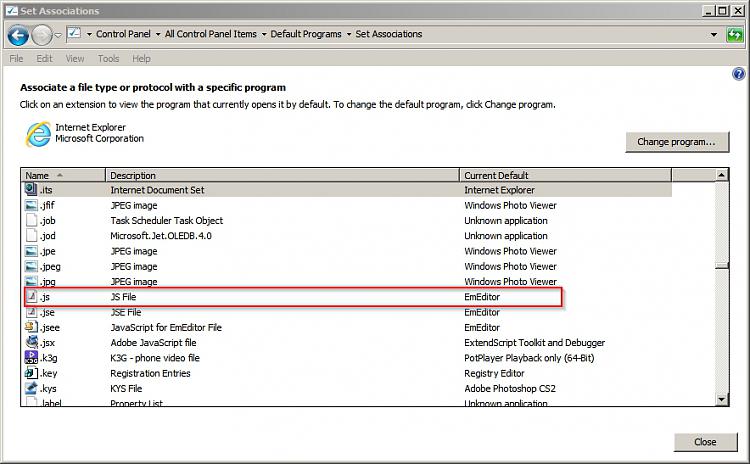Viewport: 750px width, 464px height.
Task: Navigate to Default Programs breadcrumb
Action: pos(306,34)
